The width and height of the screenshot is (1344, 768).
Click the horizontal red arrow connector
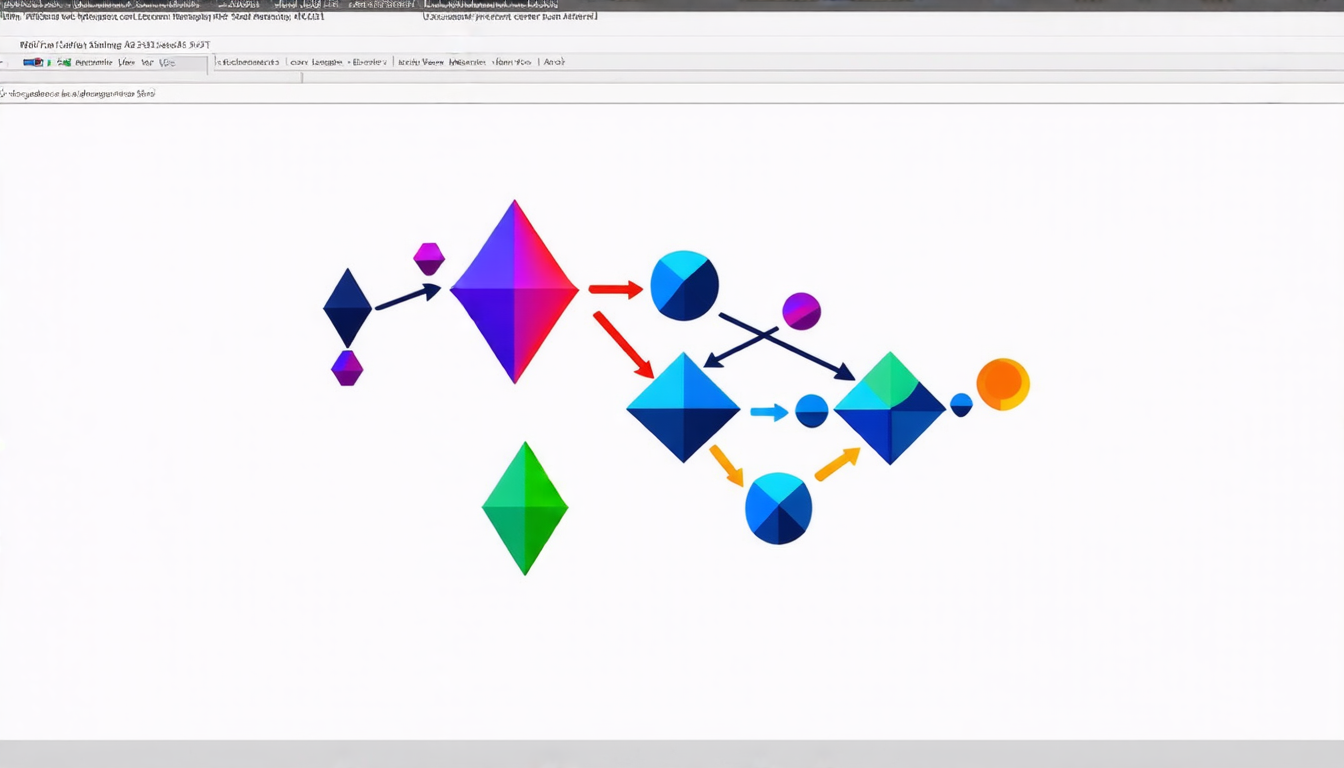tap(615, 290)
